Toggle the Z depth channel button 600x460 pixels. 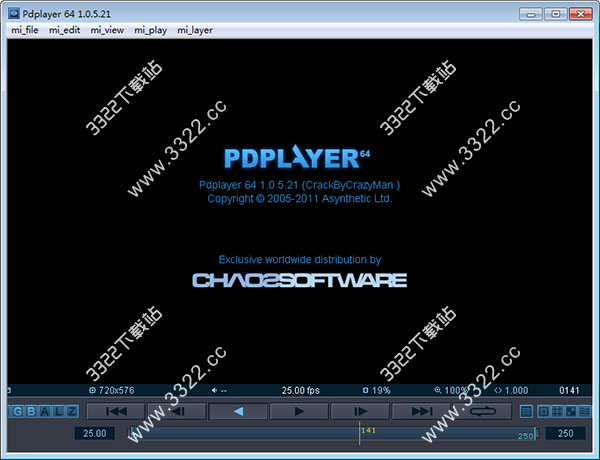pyautogui.click(x=72, y=411)
